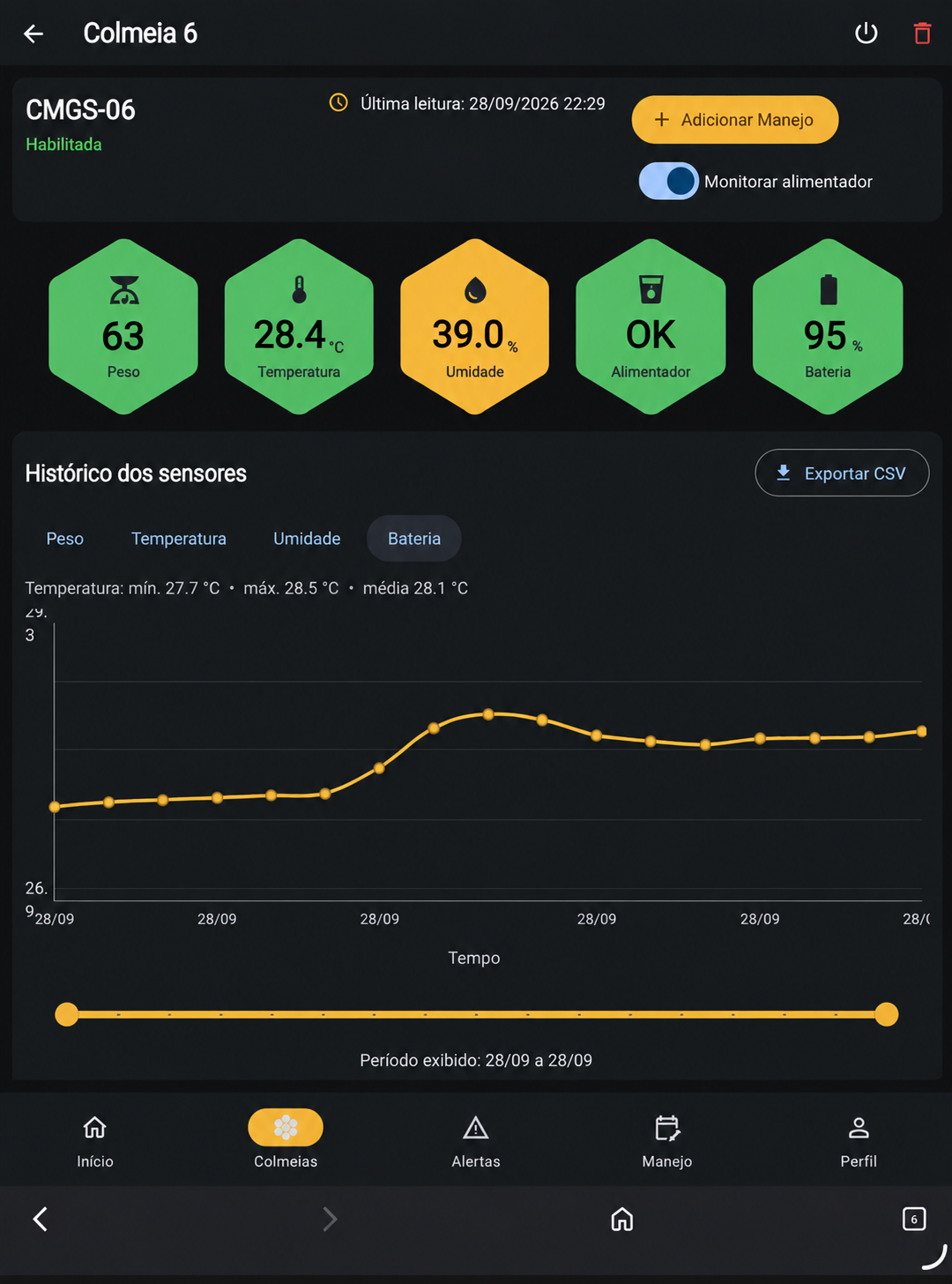Click Exportar CSV button
This screenshot has height=1284, width=952.
click(842, 473)
